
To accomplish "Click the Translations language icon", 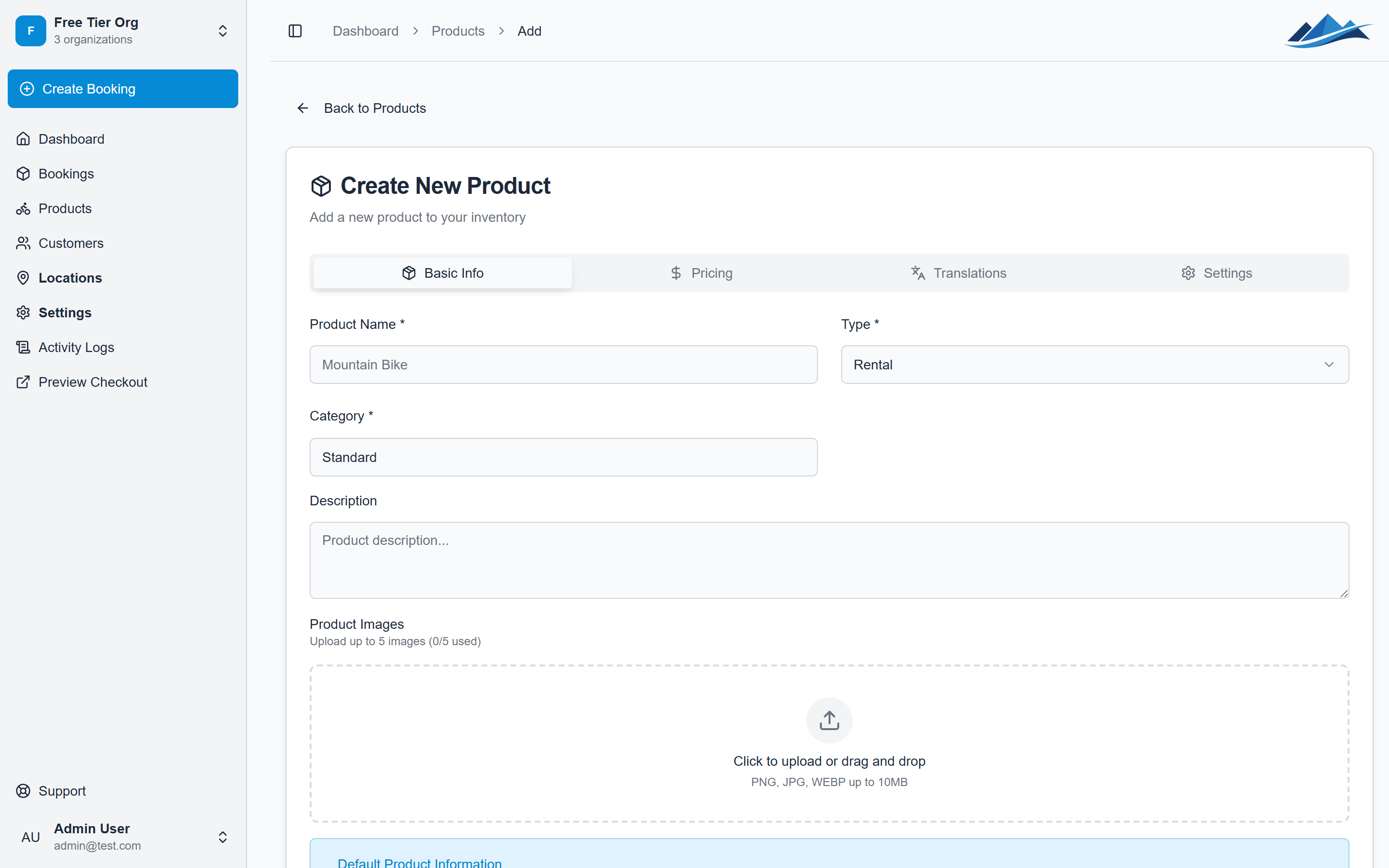I will (918, 272).
